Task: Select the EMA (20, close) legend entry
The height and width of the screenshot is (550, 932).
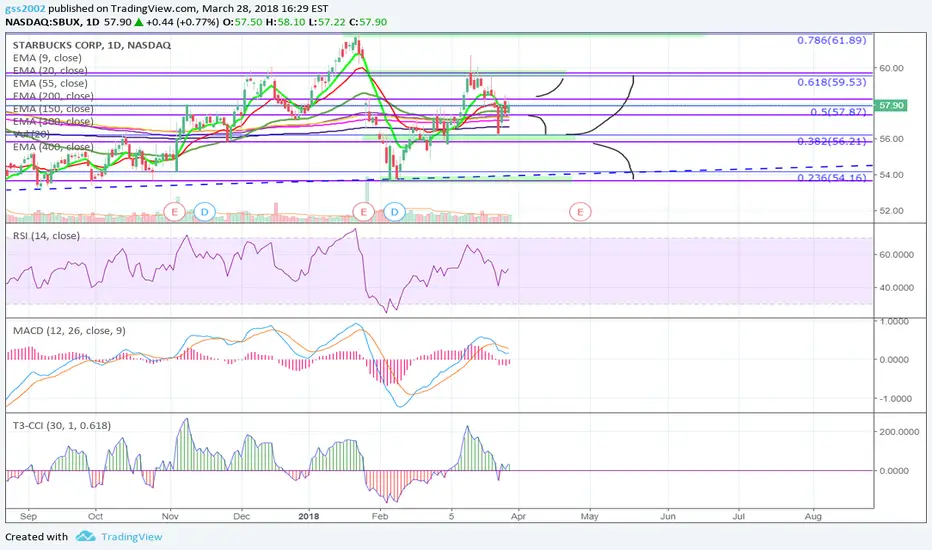Action: tap(50, 71)
